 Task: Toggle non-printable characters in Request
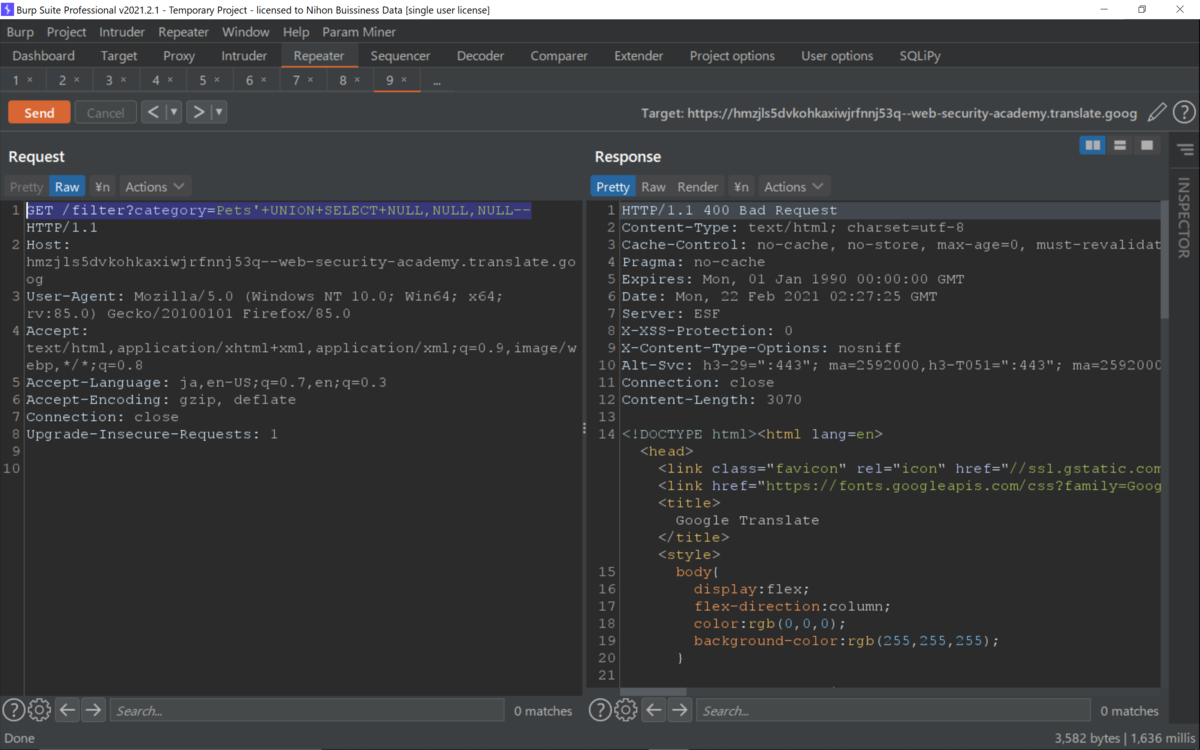102,186
